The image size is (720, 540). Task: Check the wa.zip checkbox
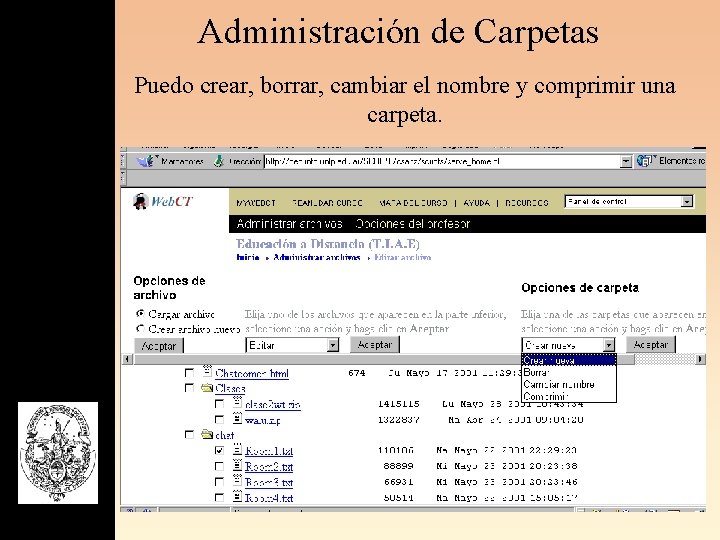pyautogui.click(x=219, y=420)
